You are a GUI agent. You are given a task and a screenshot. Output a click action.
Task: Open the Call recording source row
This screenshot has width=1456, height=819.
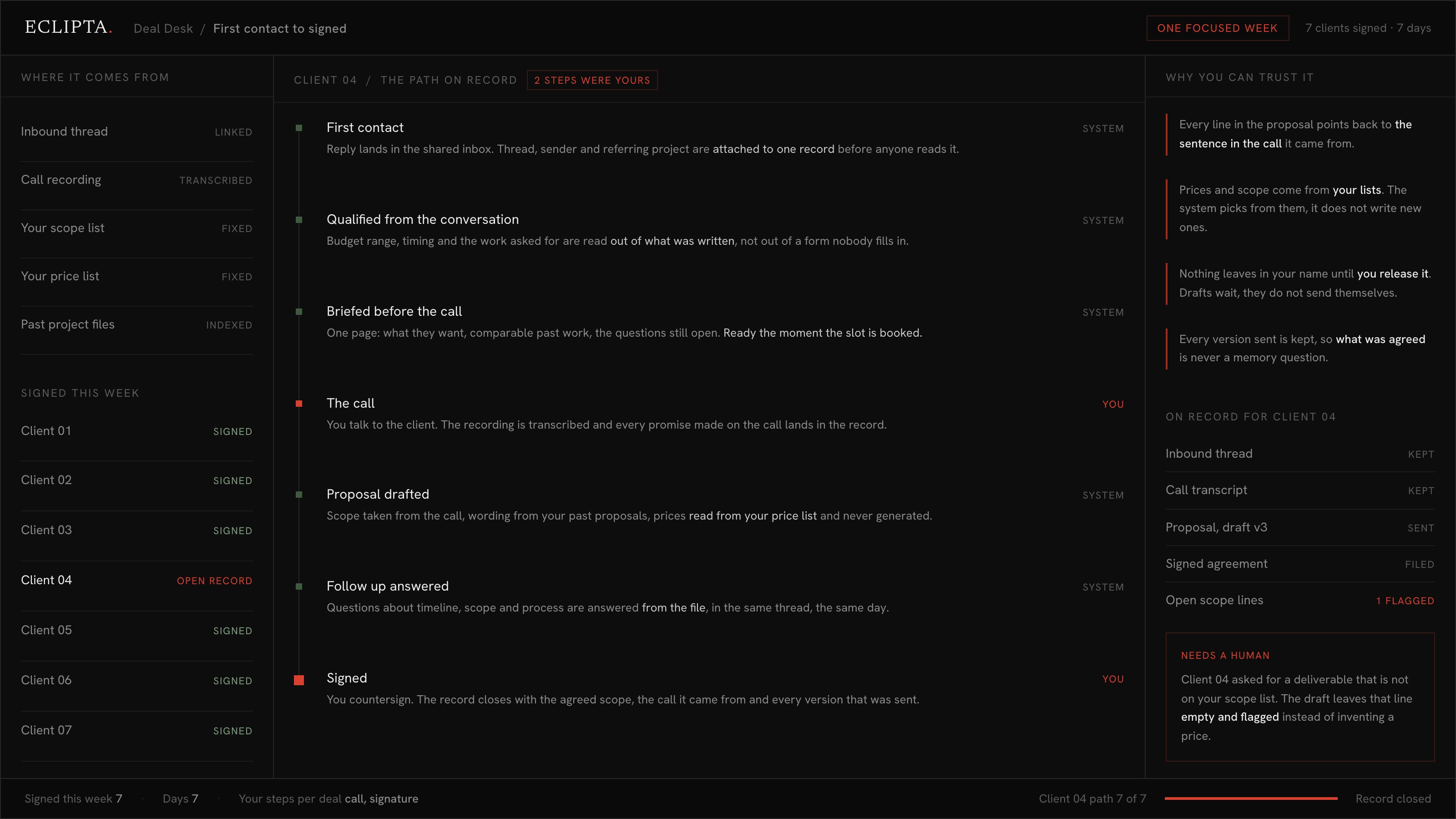137,180
